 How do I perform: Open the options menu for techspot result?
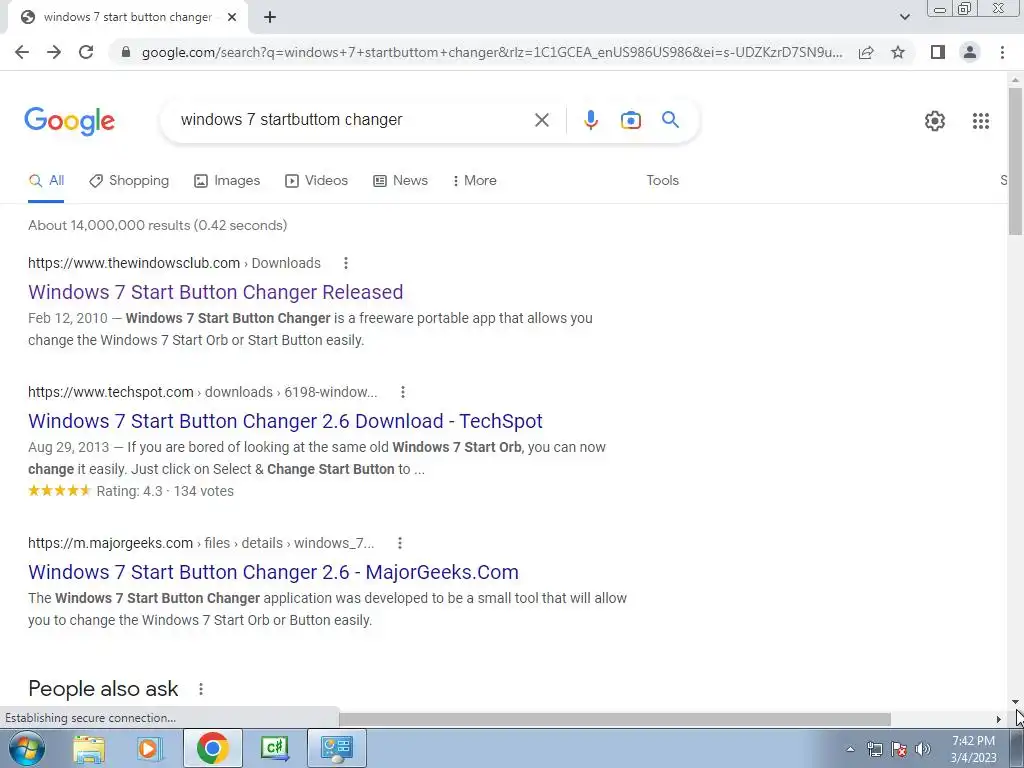pyautogui.click(x=402, y=392)
